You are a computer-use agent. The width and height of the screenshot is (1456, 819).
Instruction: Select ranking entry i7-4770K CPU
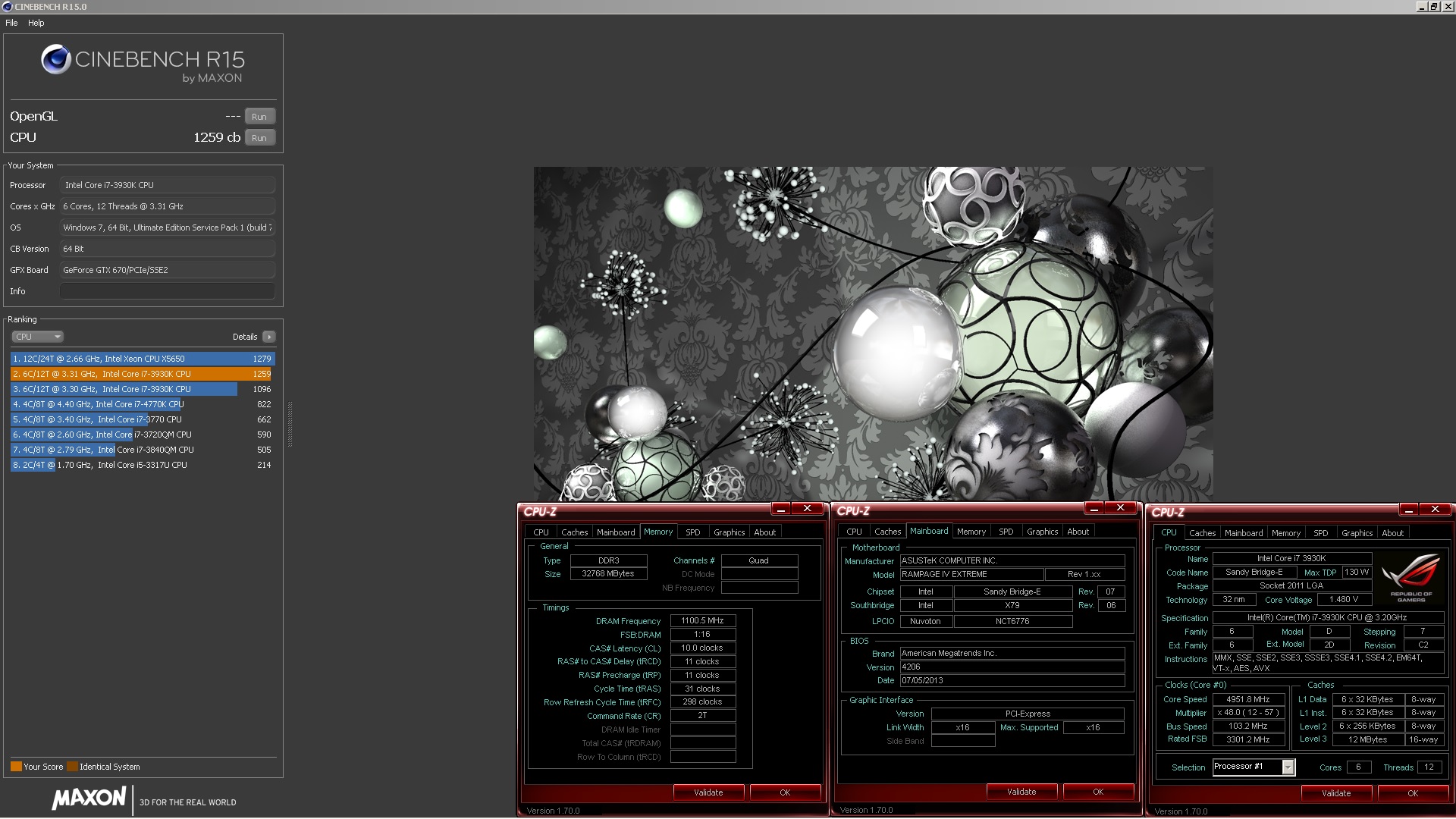point(143,404)
